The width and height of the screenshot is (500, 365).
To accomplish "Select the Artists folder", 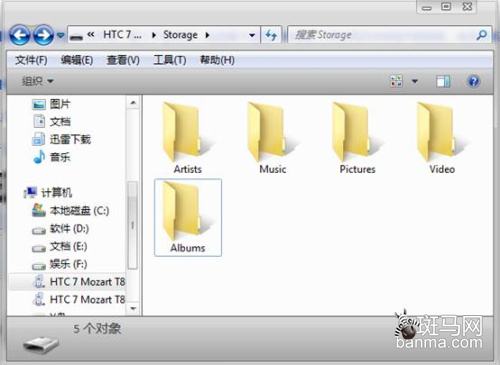I will [x=187, y=138].
